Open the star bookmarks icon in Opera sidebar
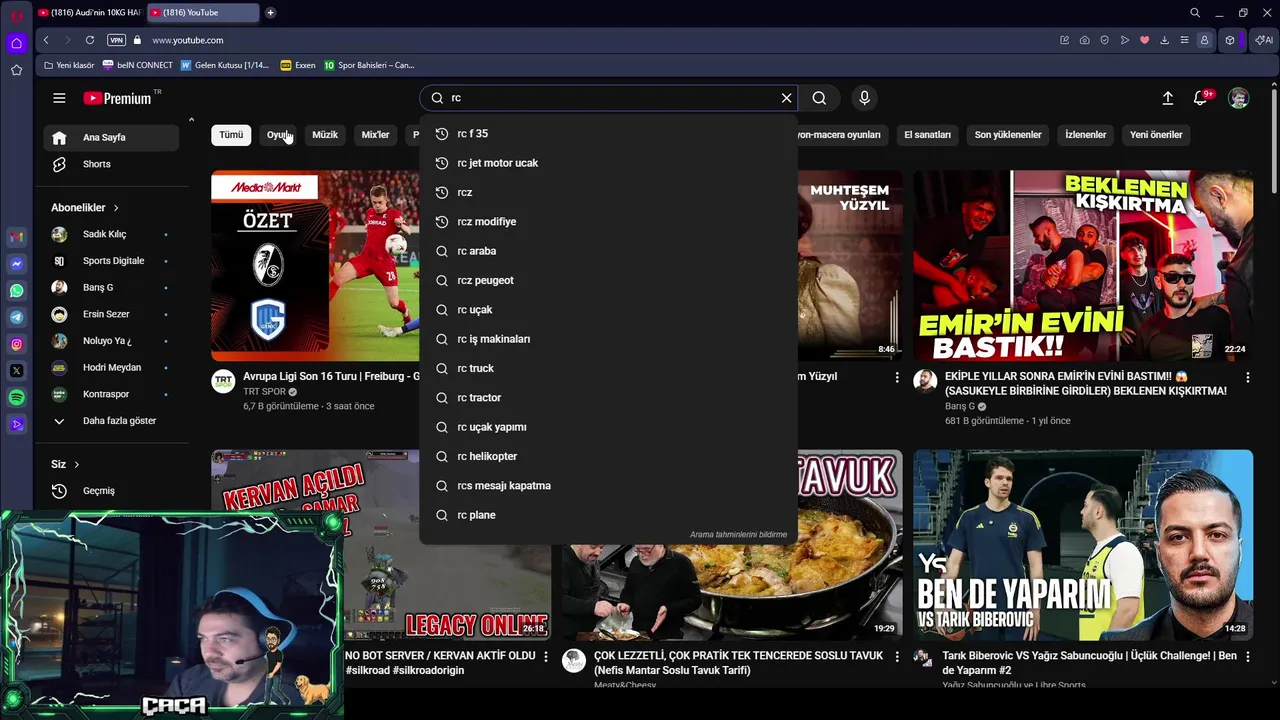1280x720 pixels. coord(16,70)
